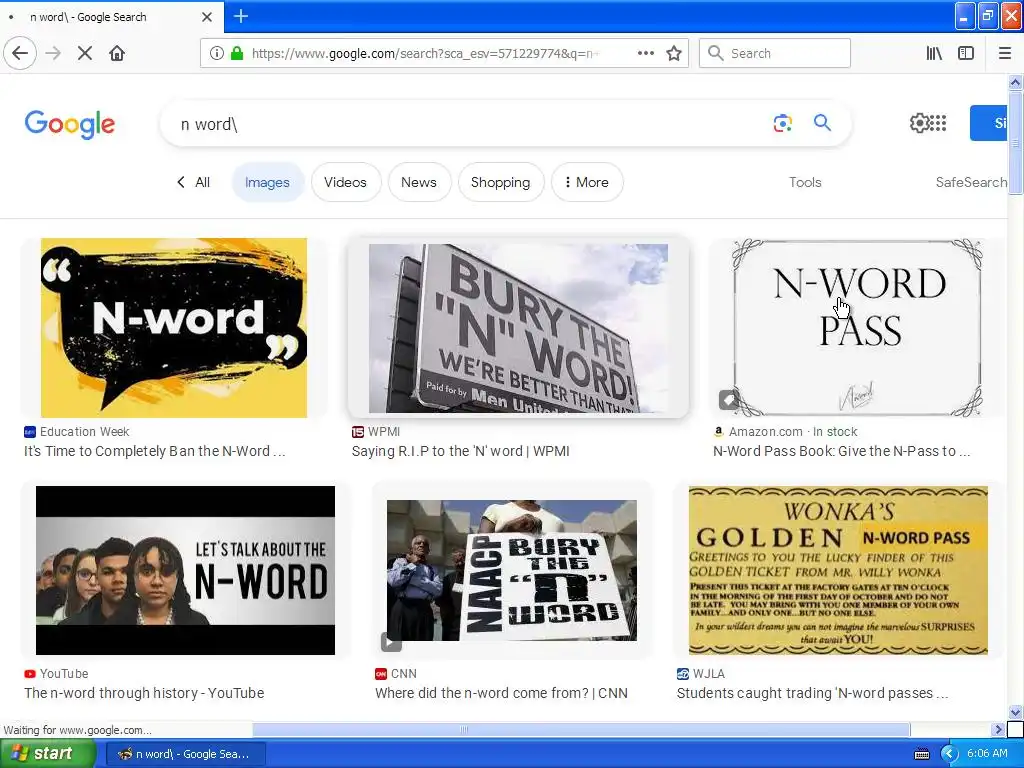Click the product tag badge on Amazon thumbnail
This screenshot has width=1024, height=768.
(729, 400)
